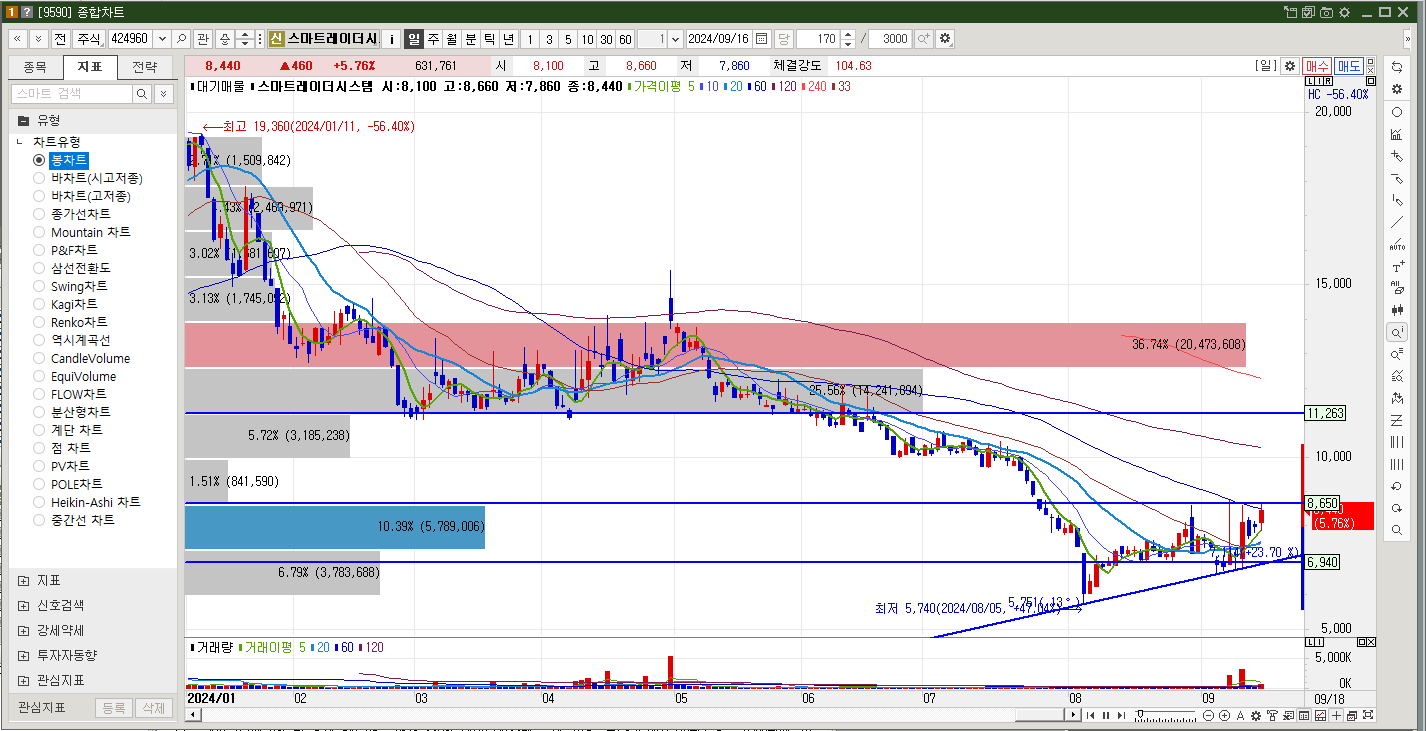Click the 삭제 button
The width and height of the screenshot is (1426, 731).
[152, 708]
